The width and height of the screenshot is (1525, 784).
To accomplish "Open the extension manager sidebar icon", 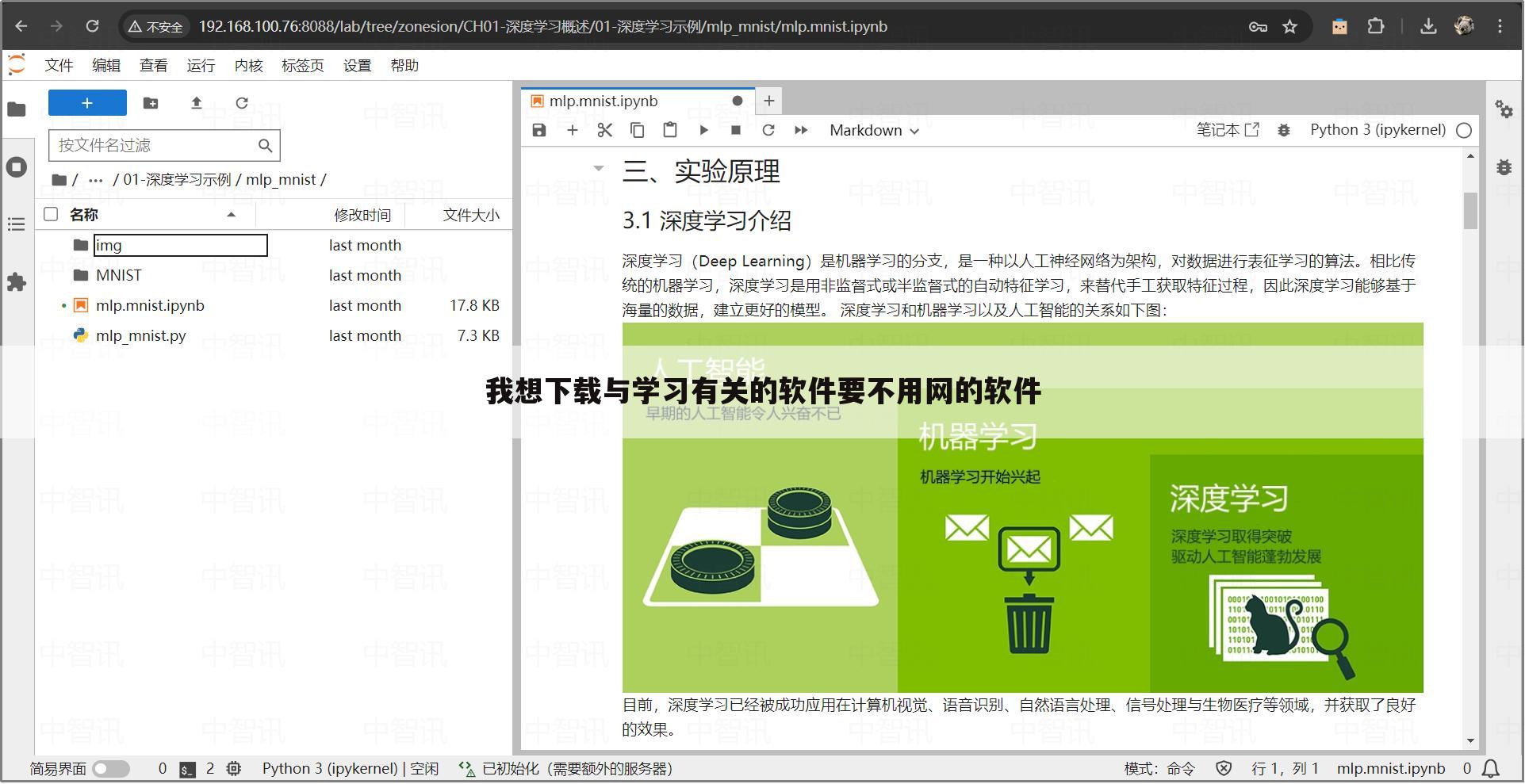I will (x=17, y=282).
